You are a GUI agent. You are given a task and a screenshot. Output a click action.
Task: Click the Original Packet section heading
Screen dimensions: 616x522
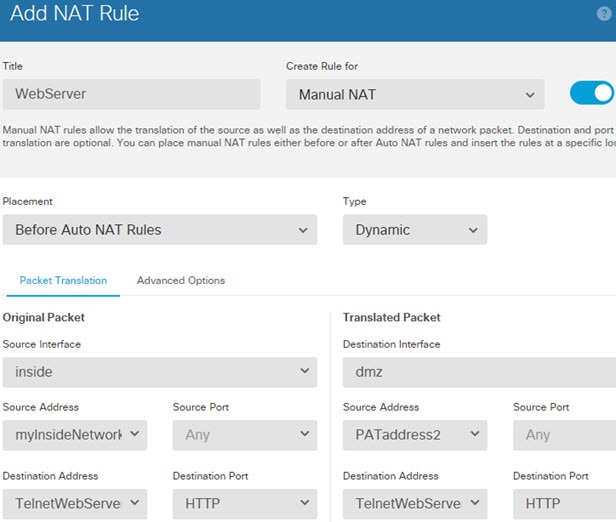coord(44,317)
